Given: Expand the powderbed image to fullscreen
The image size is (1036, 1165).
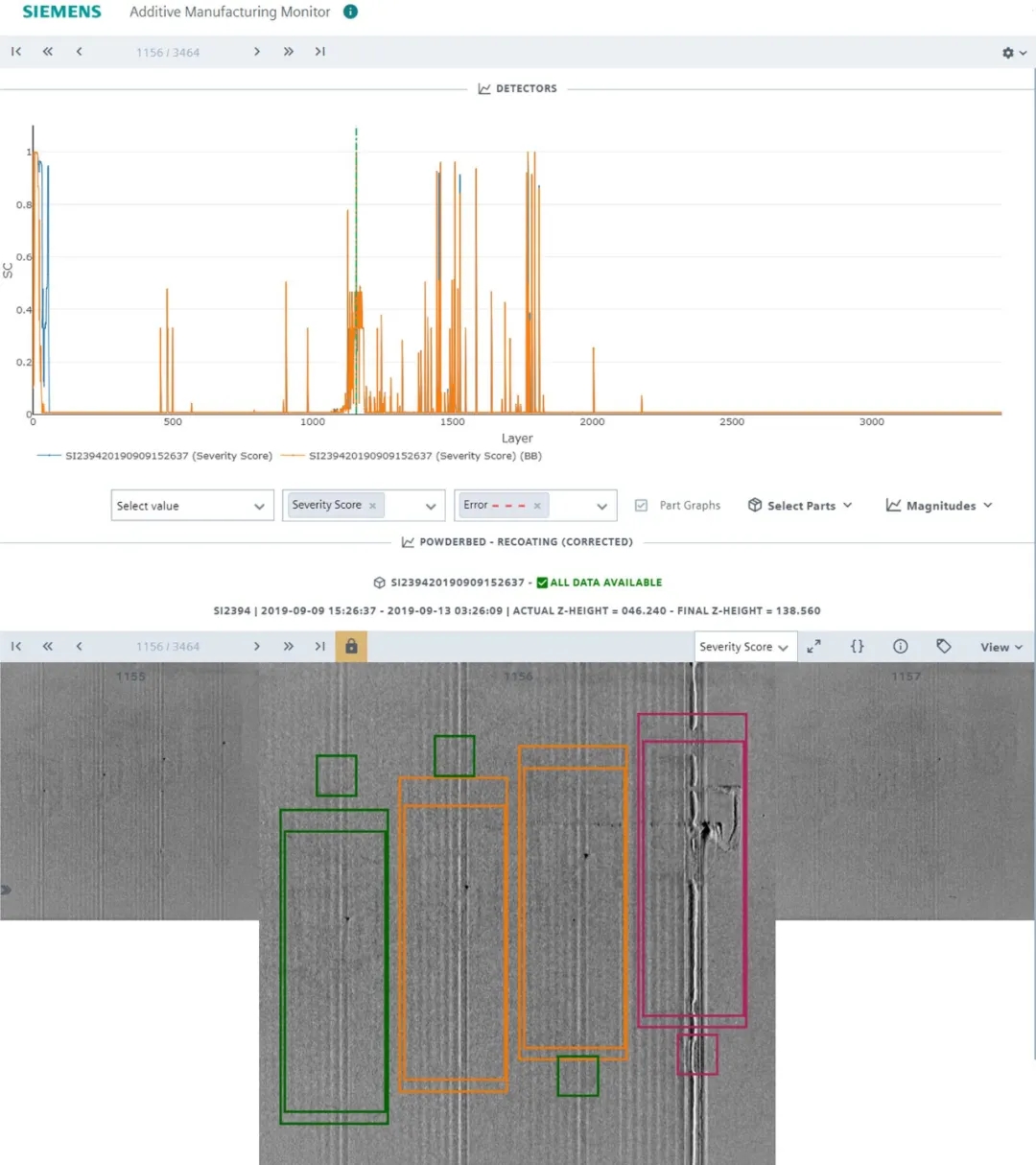Looking at the screenshot, I should point(813,647).
